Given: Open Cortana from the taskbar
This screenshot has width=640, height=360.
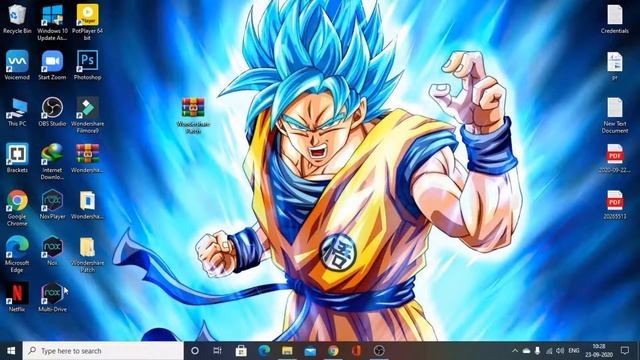Looking at the screenshot, I should tap(195, 351).
